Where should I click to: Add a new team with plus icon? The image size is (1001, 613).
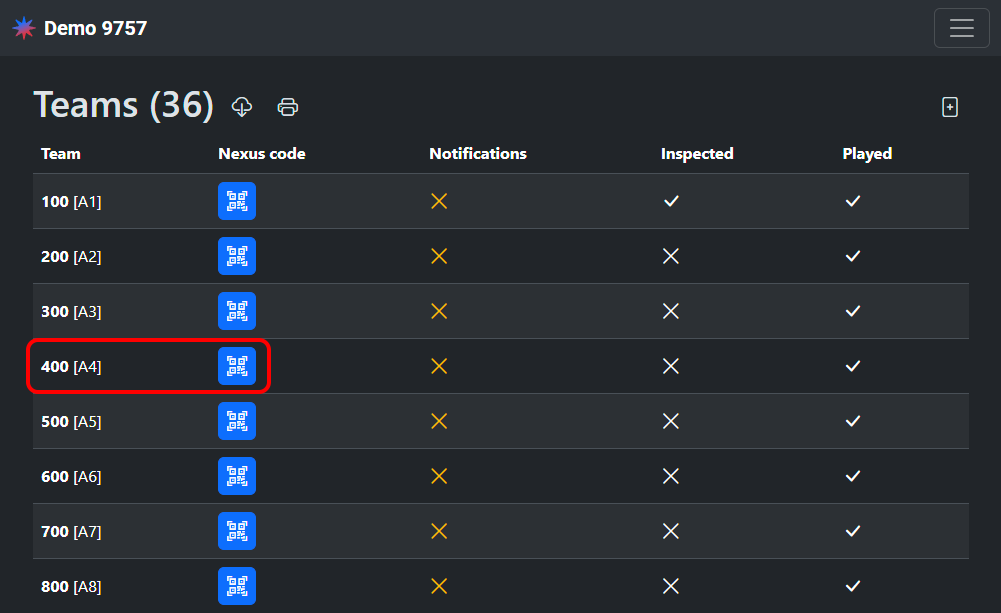click(x=950, y=106)
